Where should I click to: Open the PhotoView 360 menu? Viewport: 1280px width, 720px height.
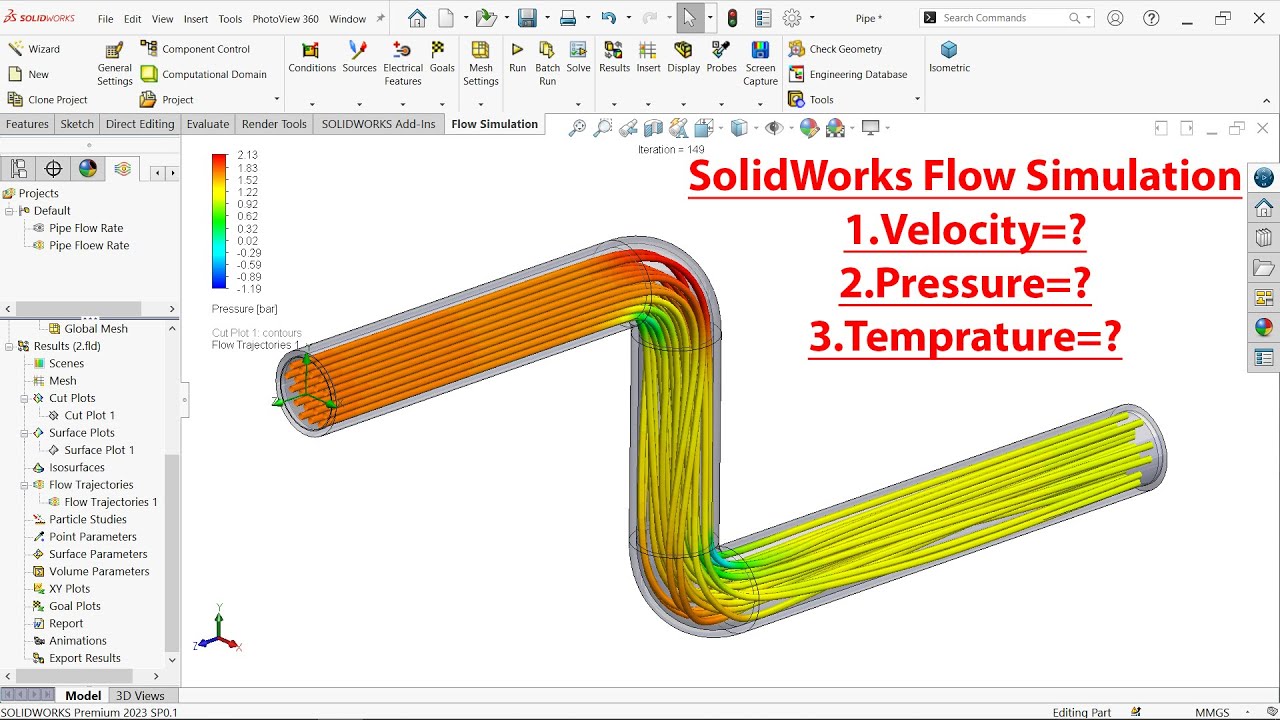pyautogui.click(x=285, y=18)
